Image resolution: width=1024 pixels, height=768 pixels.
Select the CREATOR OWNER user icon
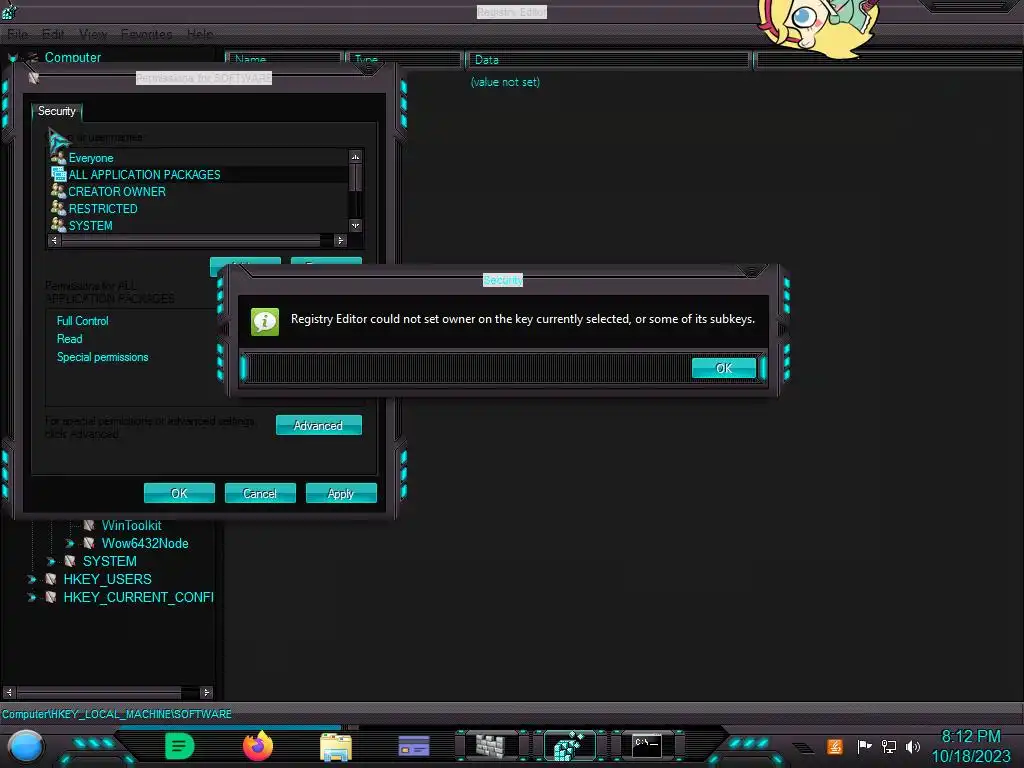click(x=58, y=191)
